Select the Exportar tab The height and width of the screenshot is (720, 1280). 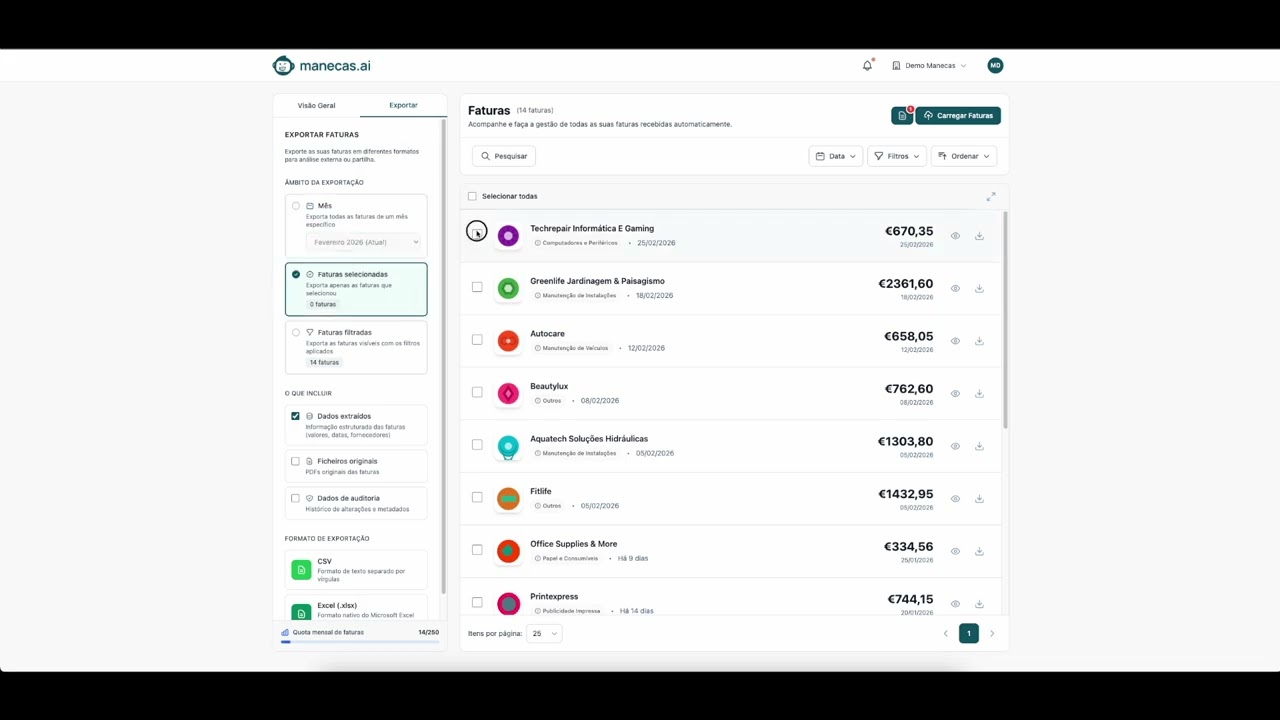403,105
